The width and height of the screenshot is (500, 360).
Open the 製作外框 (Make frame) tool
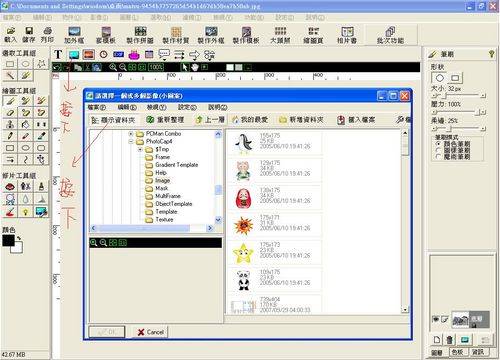[211, 35]
